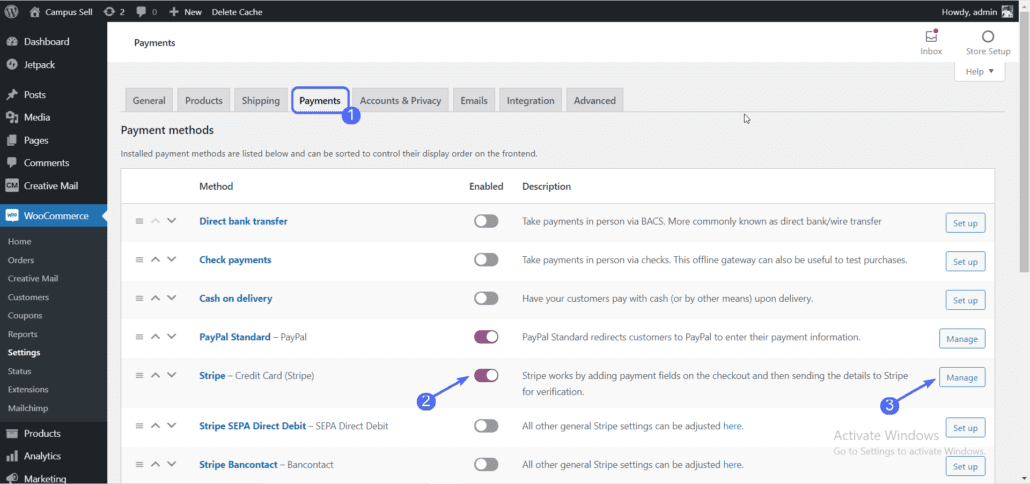Open the Accounts & Privacy tab
The height and width of the screenshot is (484, 1030).
[400, 100]
